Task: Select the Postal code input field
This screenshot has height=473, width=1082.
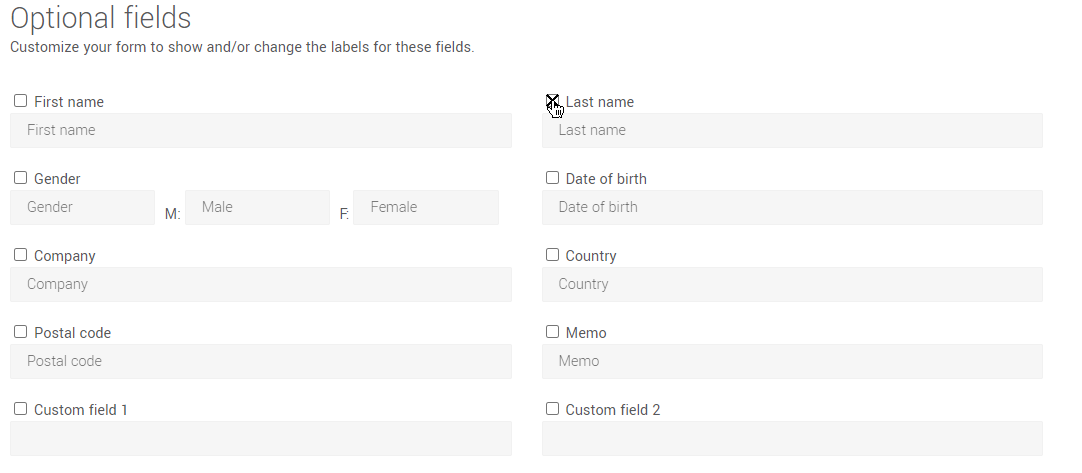Action: [260, 361]
